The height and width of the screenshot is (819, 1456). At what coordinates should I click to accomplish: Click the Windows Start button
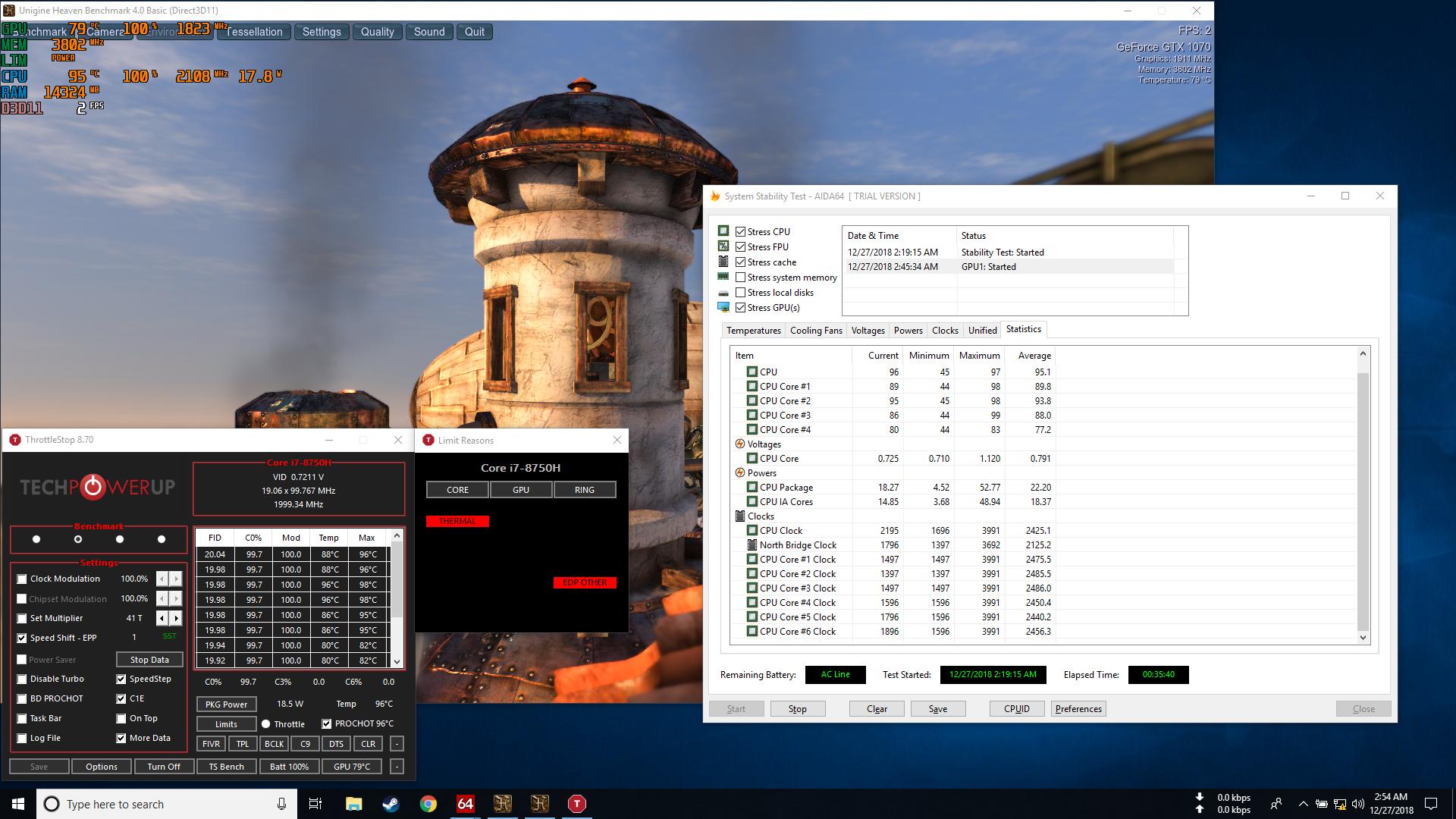point(18,804)
